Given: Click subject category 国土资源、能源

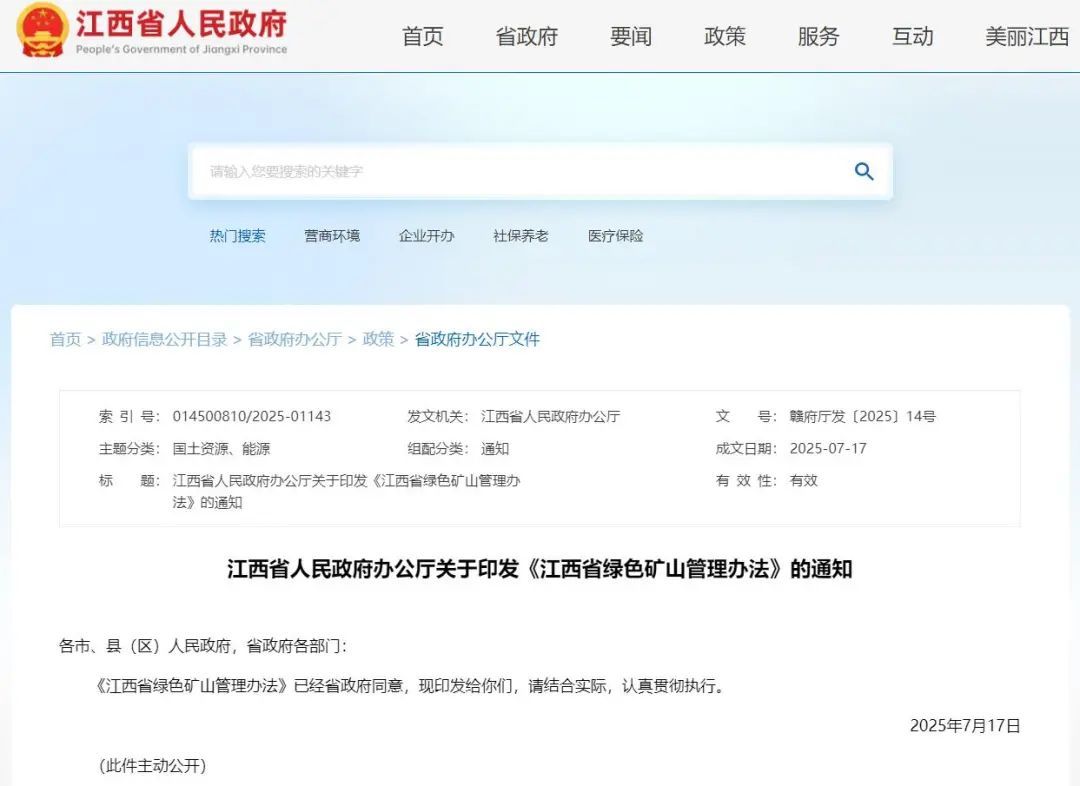Looking at the screenshot, I should (x=221, y=448).
